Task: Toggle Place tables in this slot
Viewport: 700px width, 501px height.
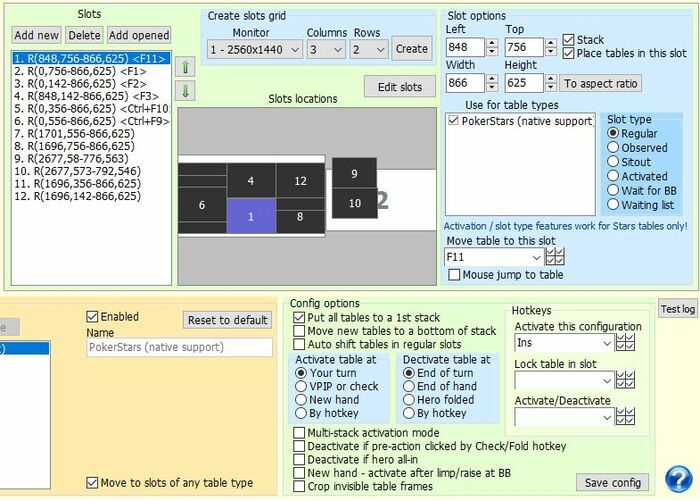Action: coord(568,53)
